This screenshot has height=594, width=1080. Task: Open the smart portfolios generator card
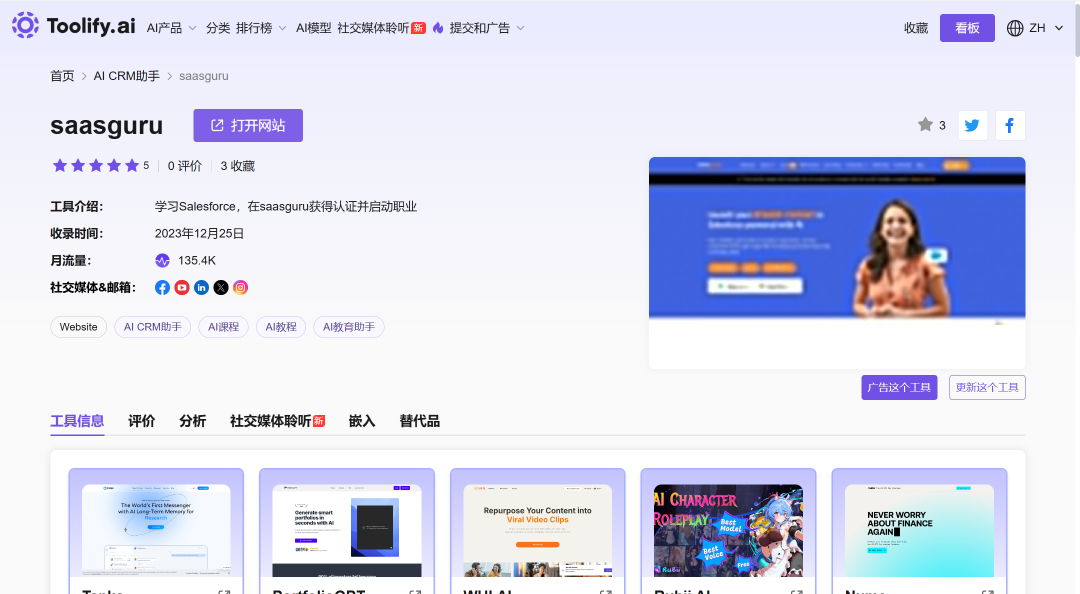(x=346, y=531)
